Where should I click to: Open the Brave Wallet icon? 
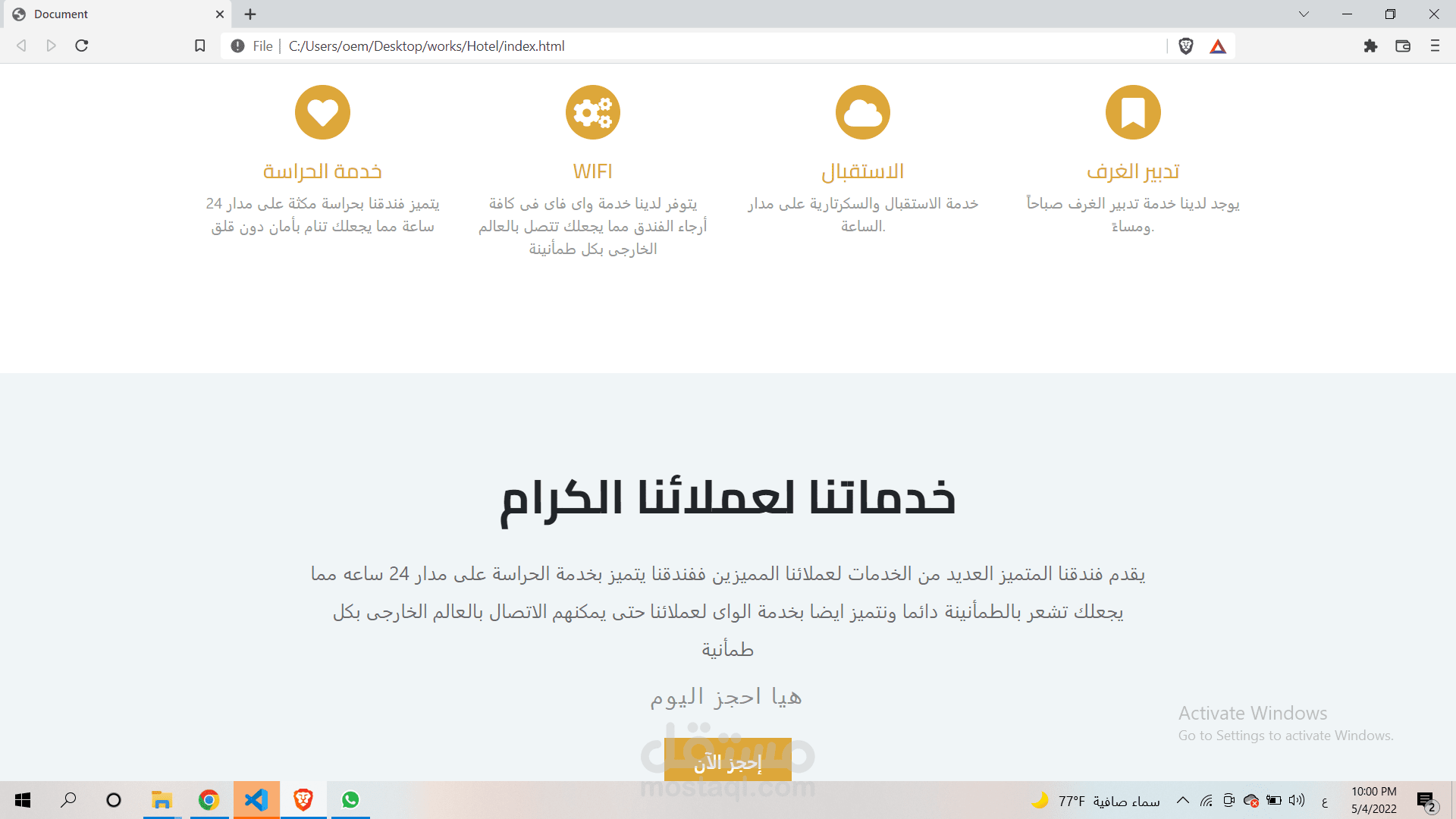pos(1403,46)
